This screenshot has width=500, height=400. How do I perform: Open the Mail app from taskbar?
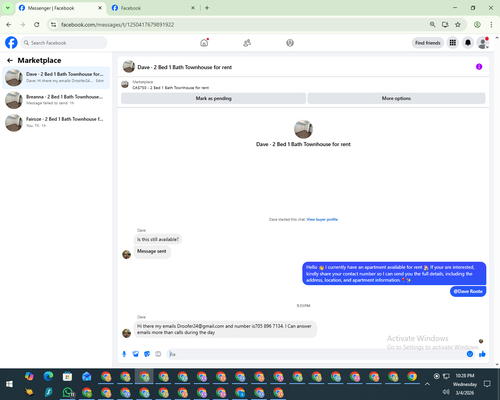87,377
